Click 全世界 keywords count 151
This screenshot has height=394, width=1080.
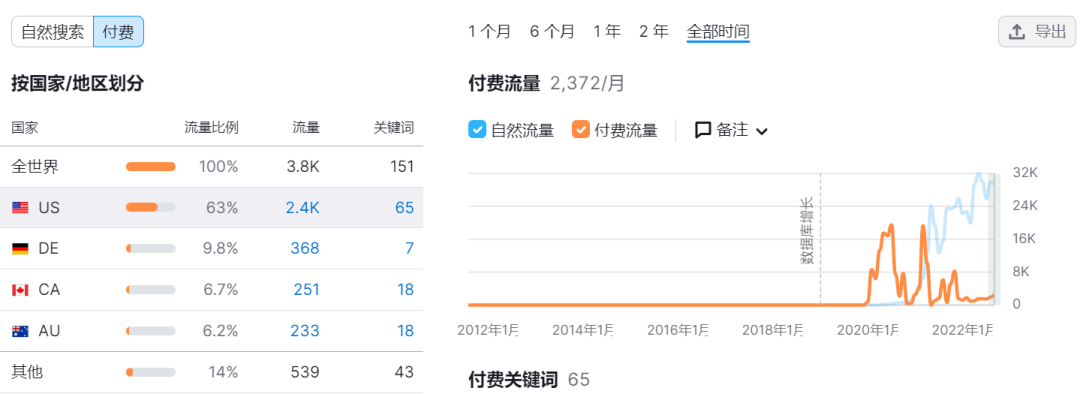402,167
